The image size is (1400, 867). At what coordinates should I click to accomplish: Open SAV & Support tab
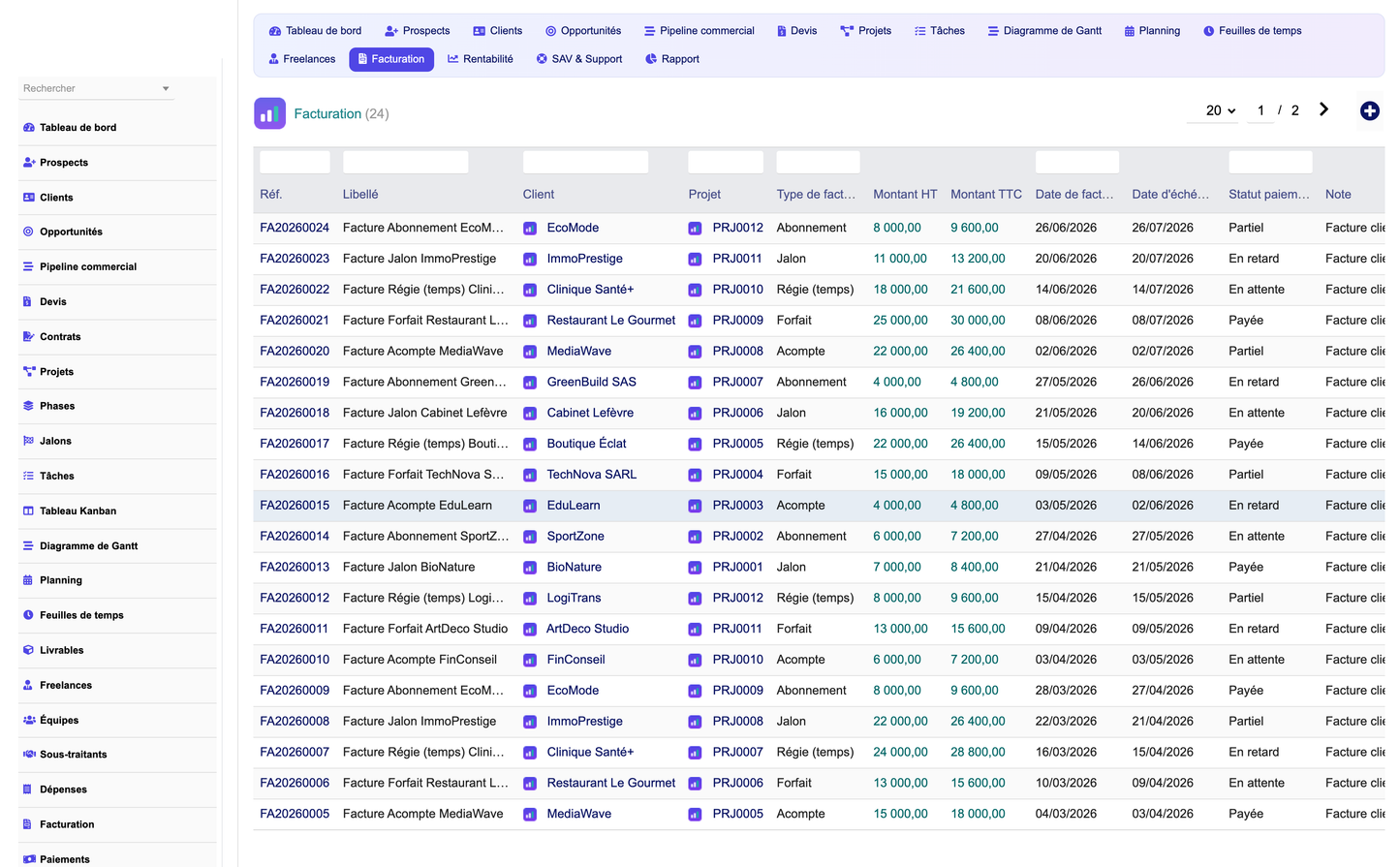coord(579,59)
